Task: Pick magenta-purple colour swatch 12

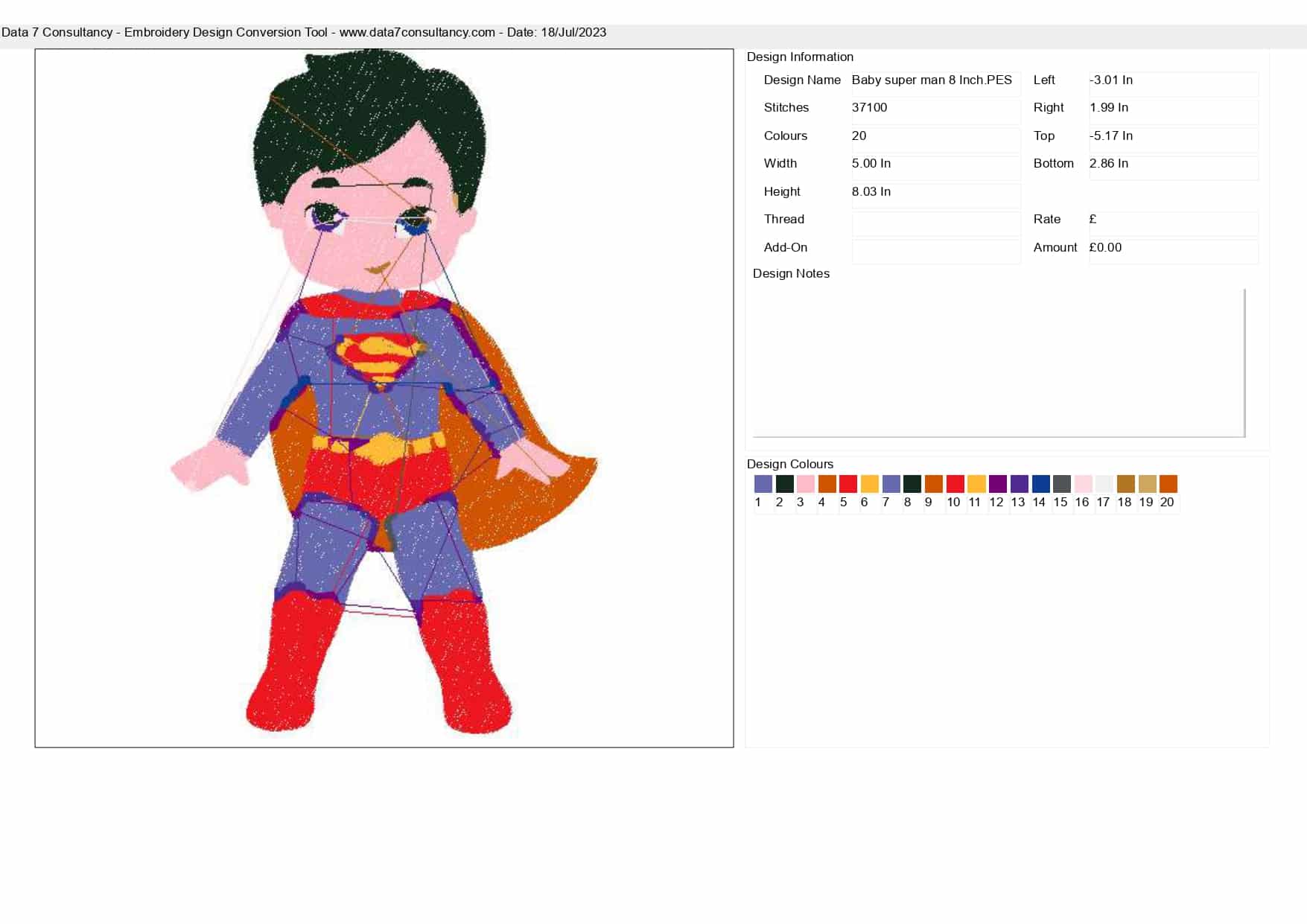Action: coord(998,484)
